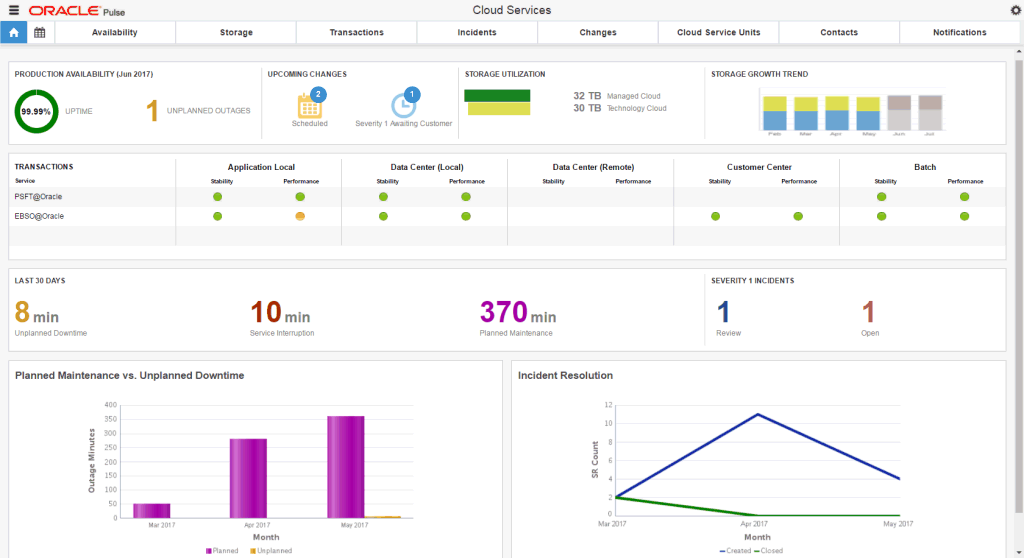Viewport: 1024px width, 558px height.
Task: Click the 1 Unplanned Outages count
Action: pos(152,111)
